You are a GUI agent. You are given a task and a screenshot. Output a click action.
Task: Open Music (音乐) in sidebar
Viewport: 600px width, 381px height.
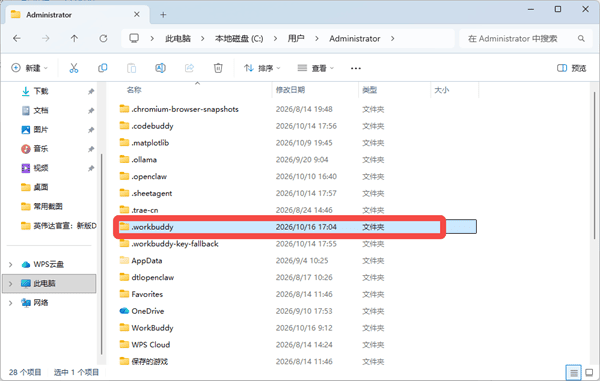(x=41, y=149)
